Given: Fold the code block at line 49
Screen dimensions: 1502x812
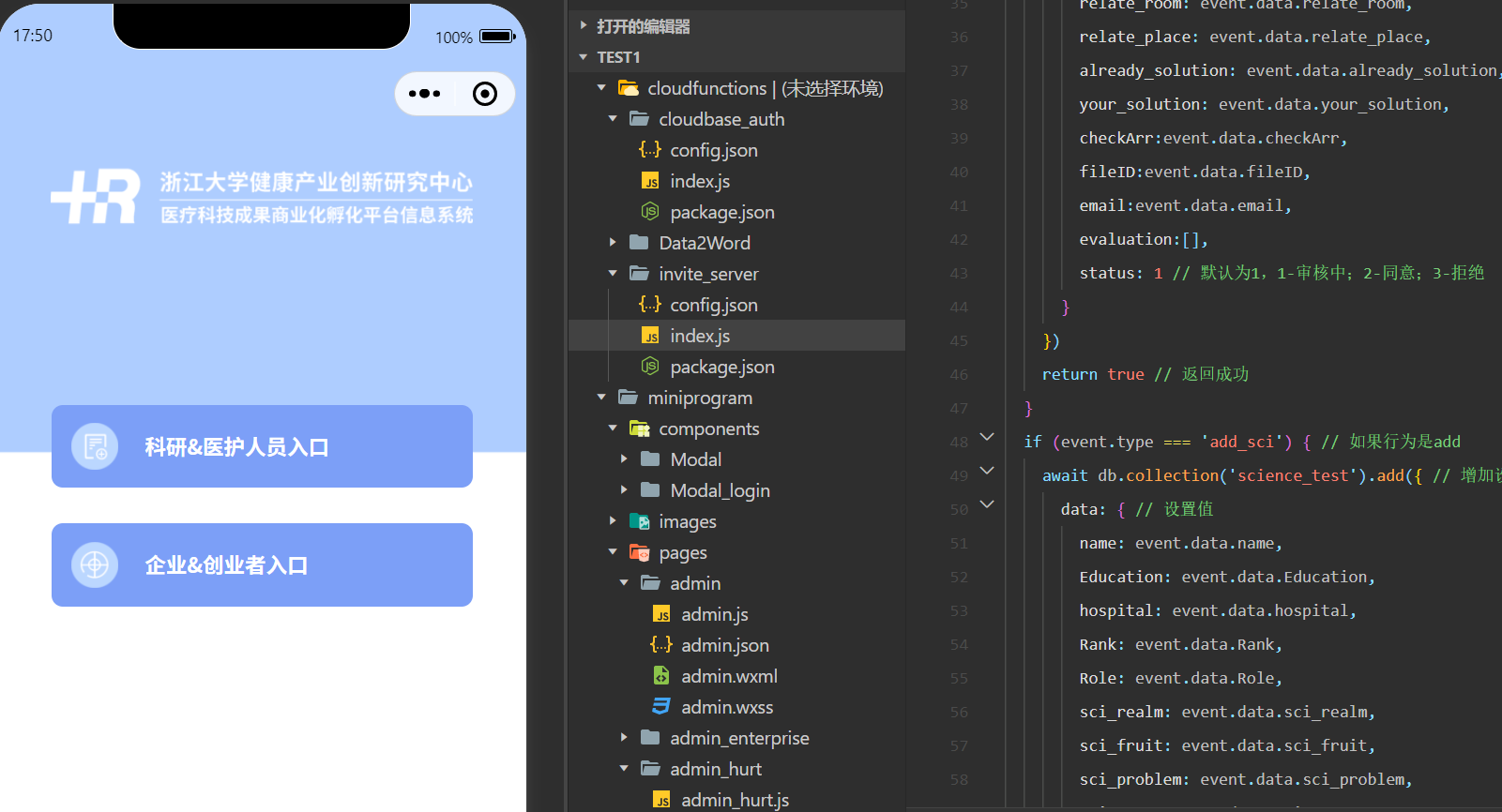Looking at the screenshot, I should [987, 471].
